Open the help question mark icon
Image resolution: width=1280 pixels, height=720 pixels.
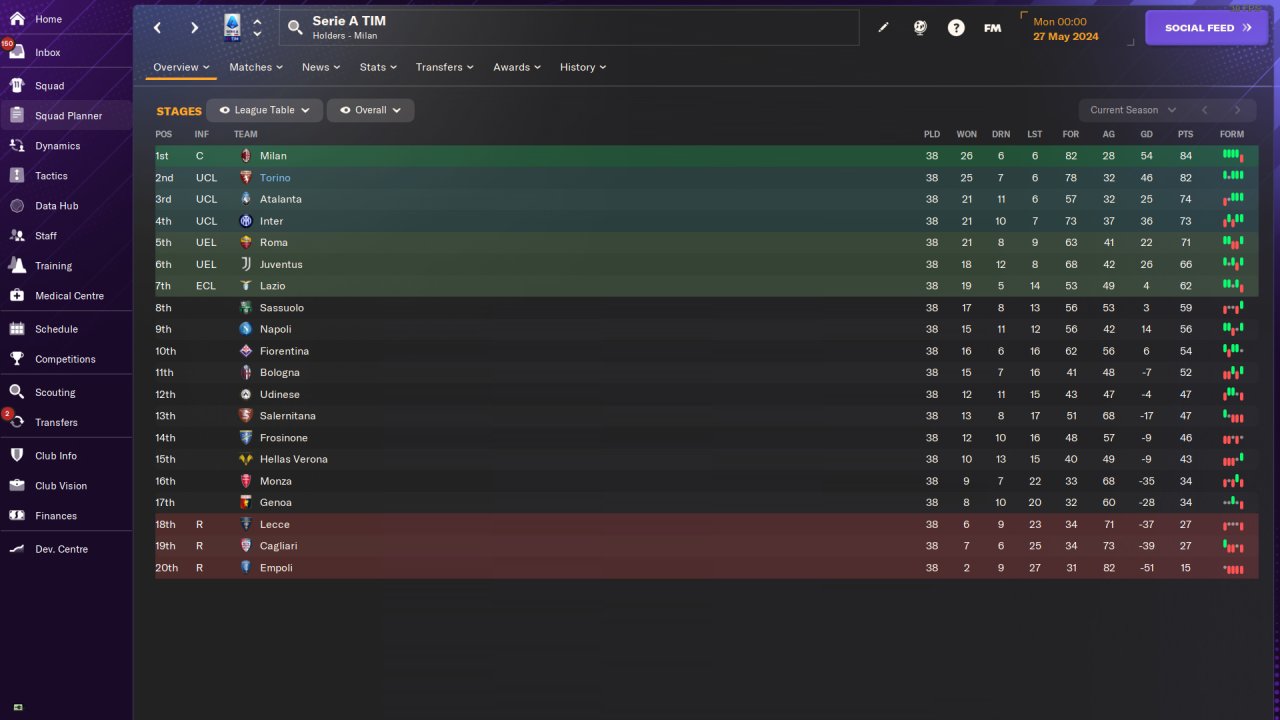(956, 28)
